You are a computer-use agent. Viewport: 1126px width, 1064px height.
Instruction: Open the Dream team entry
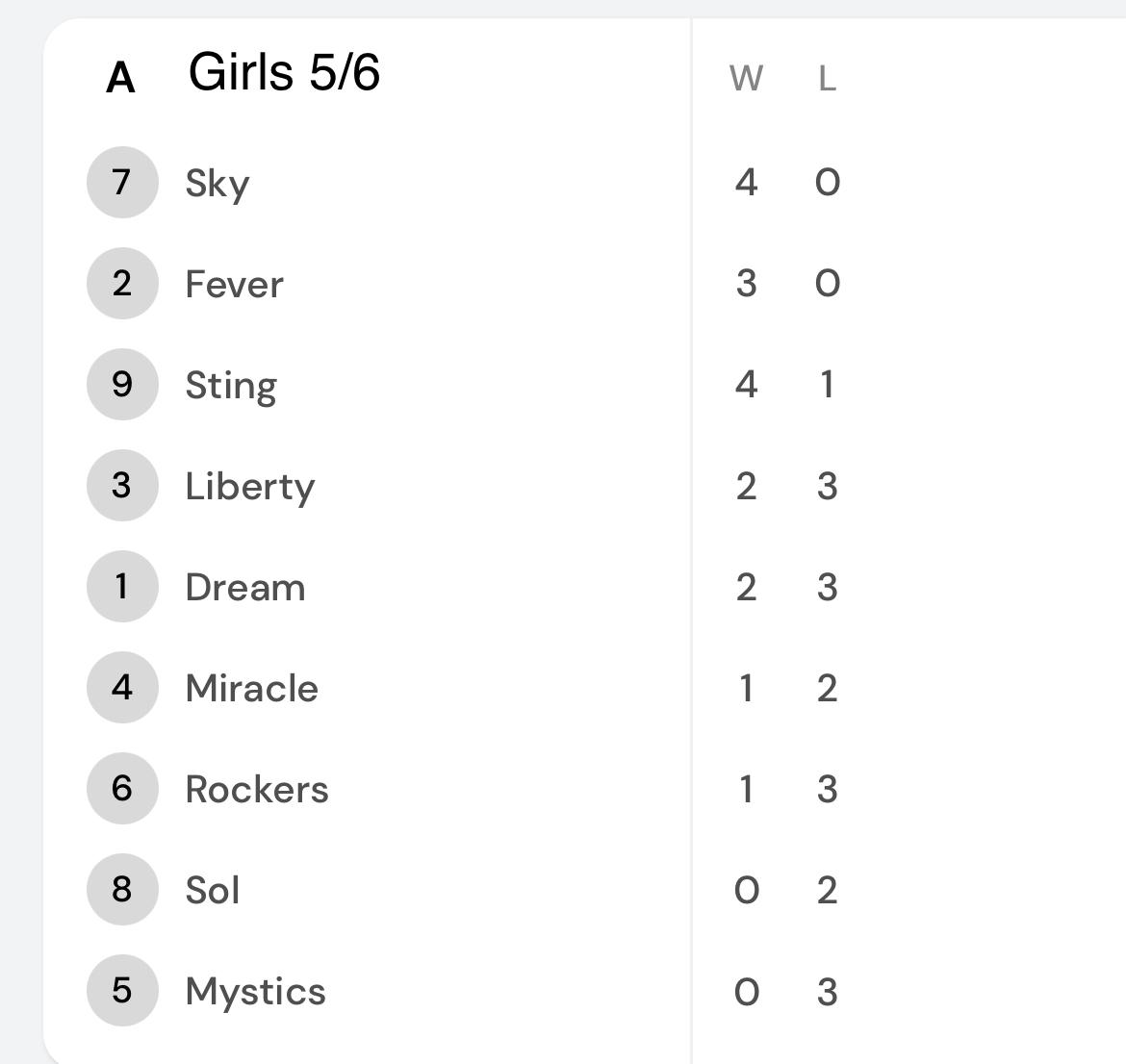point(245,587)
